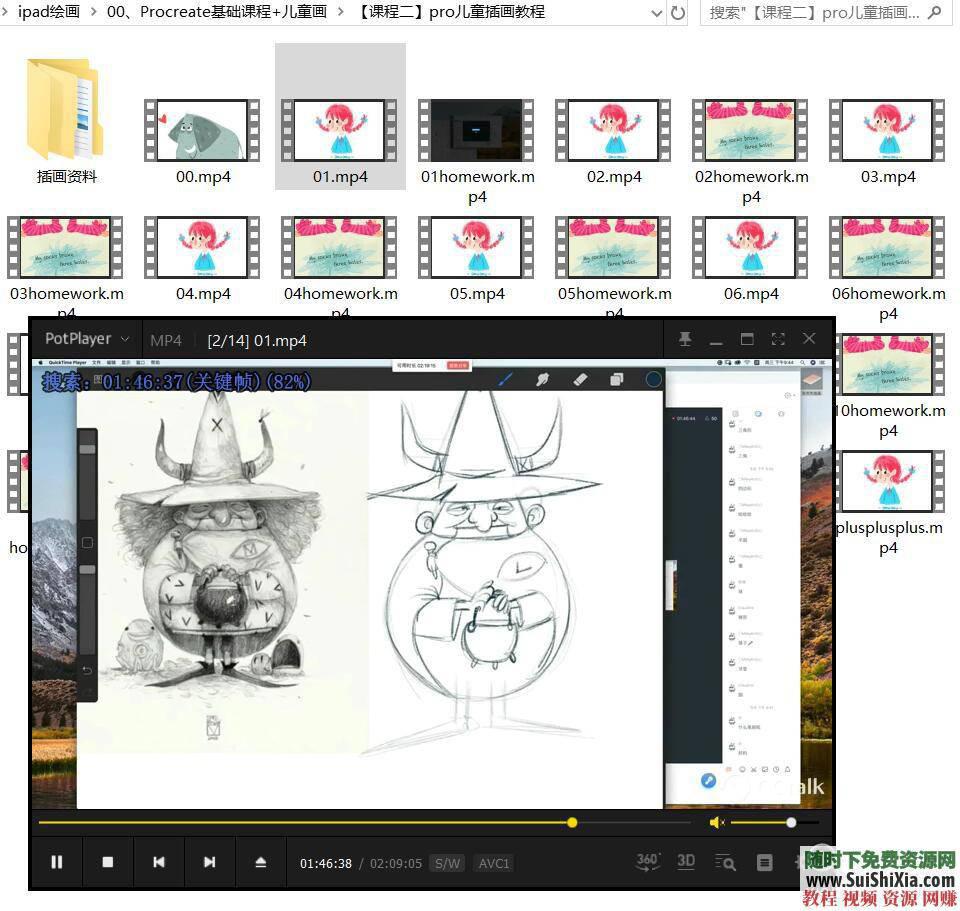
Task: Click the 3D video mode icon
Action: [x=686, y=862]
